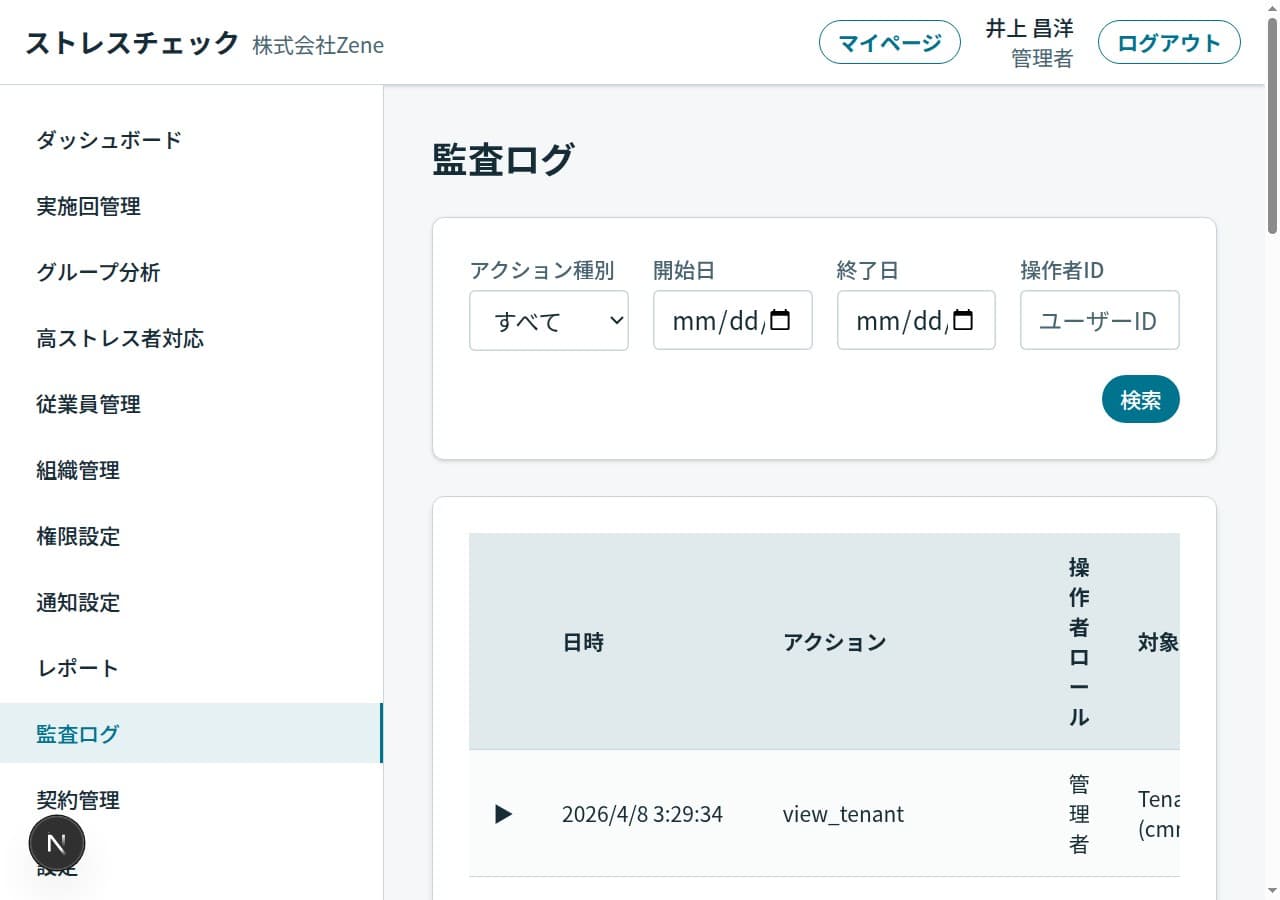Click the 操作者ロール column header
Image resolution: width=1280 pixels, height=900 pixels.
(1079, 642)
